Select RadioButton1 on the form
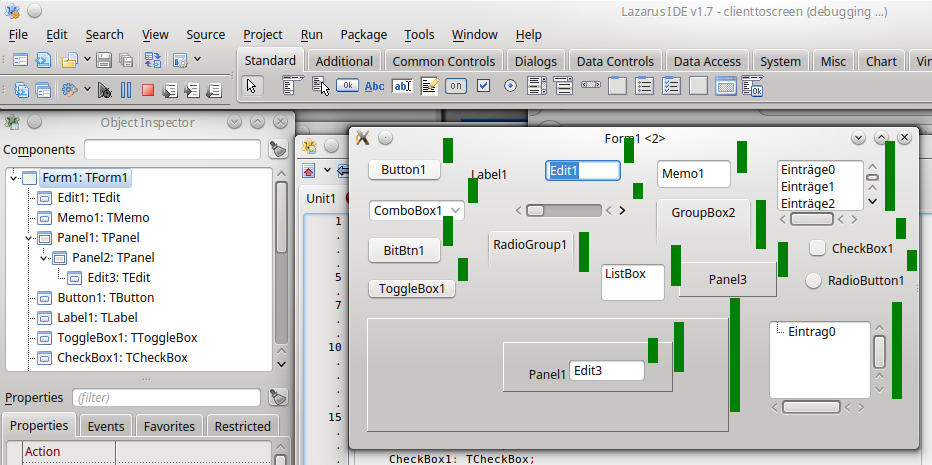Image resolution: width=932 pixels, height=465 pixels. (x=814, y=281)
